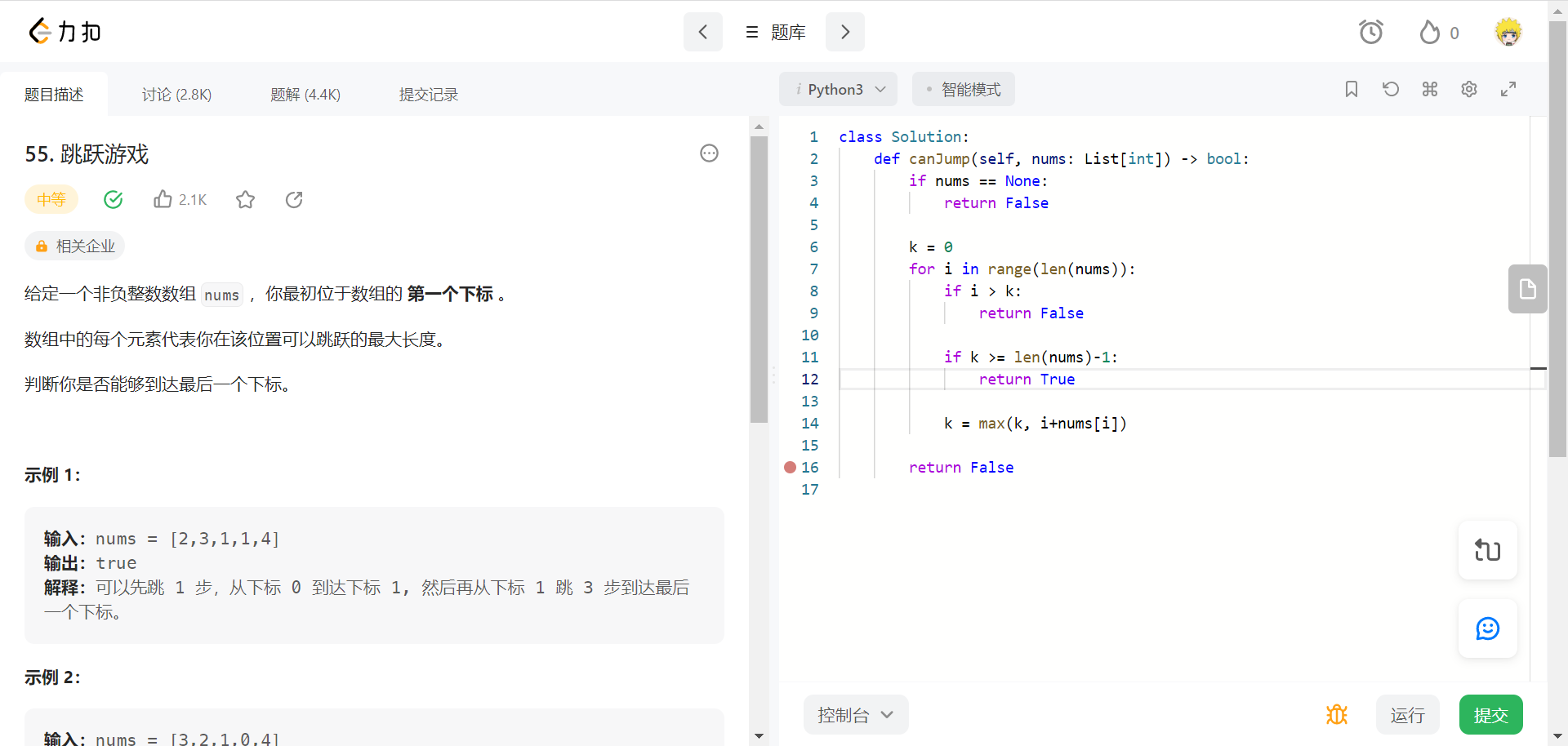This screenshot has width=1568, height=746.
Task: Click code line 'k = 0'
Action: coord(931,246)
